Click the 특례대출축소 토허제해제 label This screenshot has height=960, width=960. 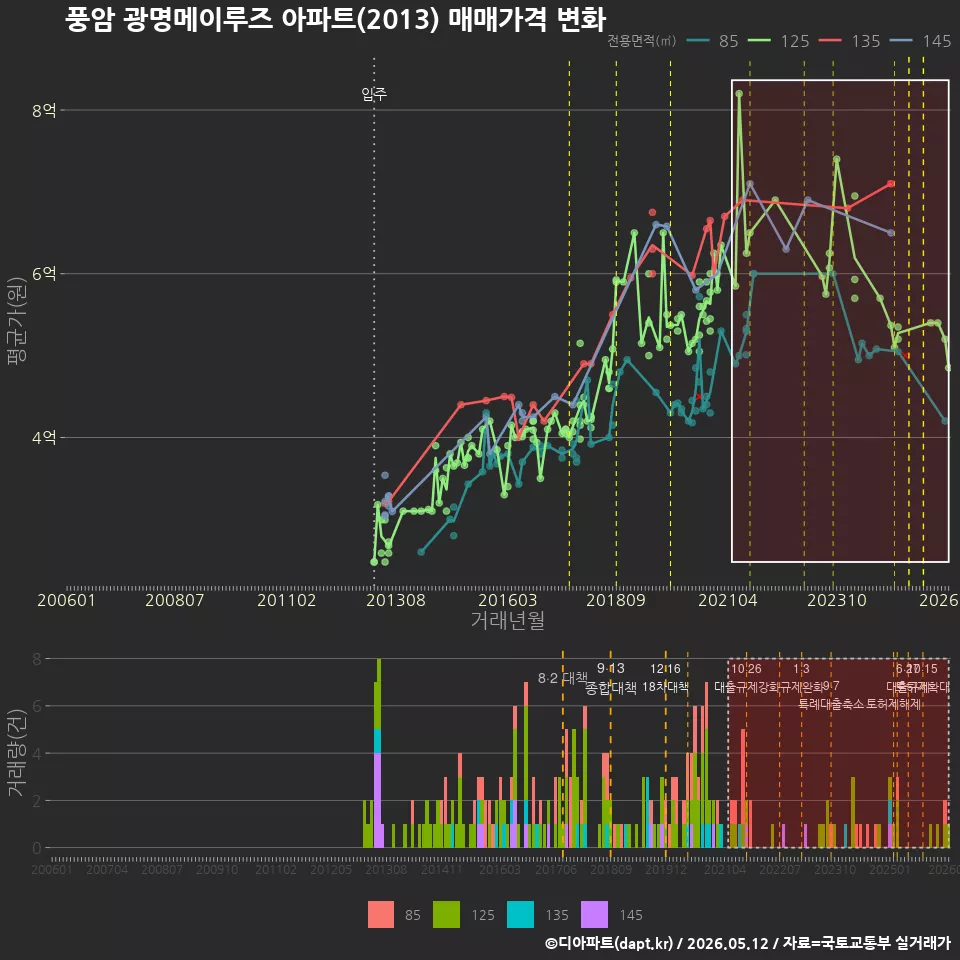859,704
